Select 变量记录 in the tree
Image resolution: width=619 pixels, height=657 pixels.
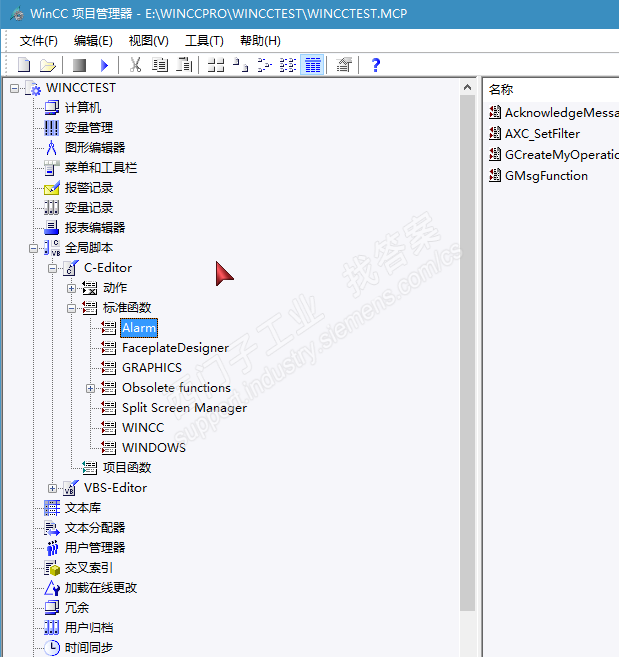coord(88,208)
